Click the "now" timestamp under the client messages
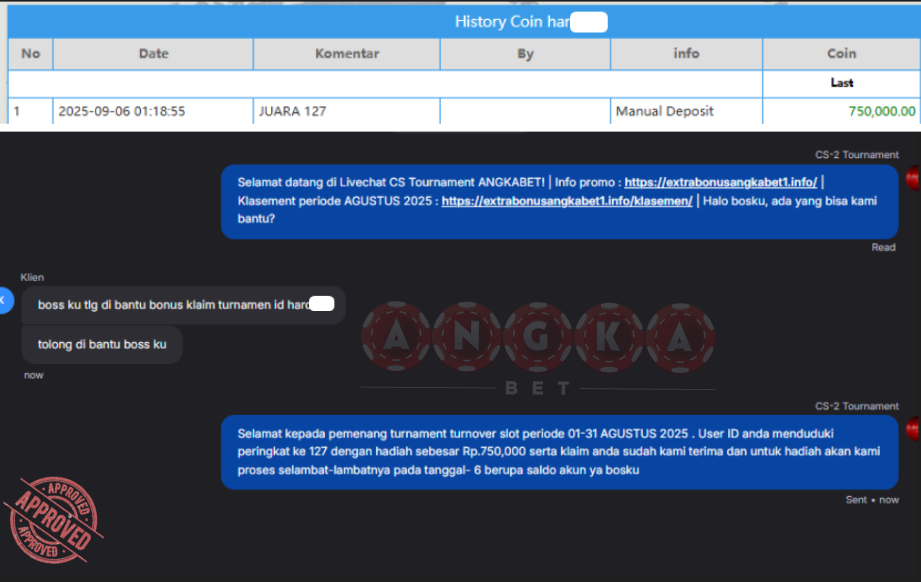 (33, 375)
